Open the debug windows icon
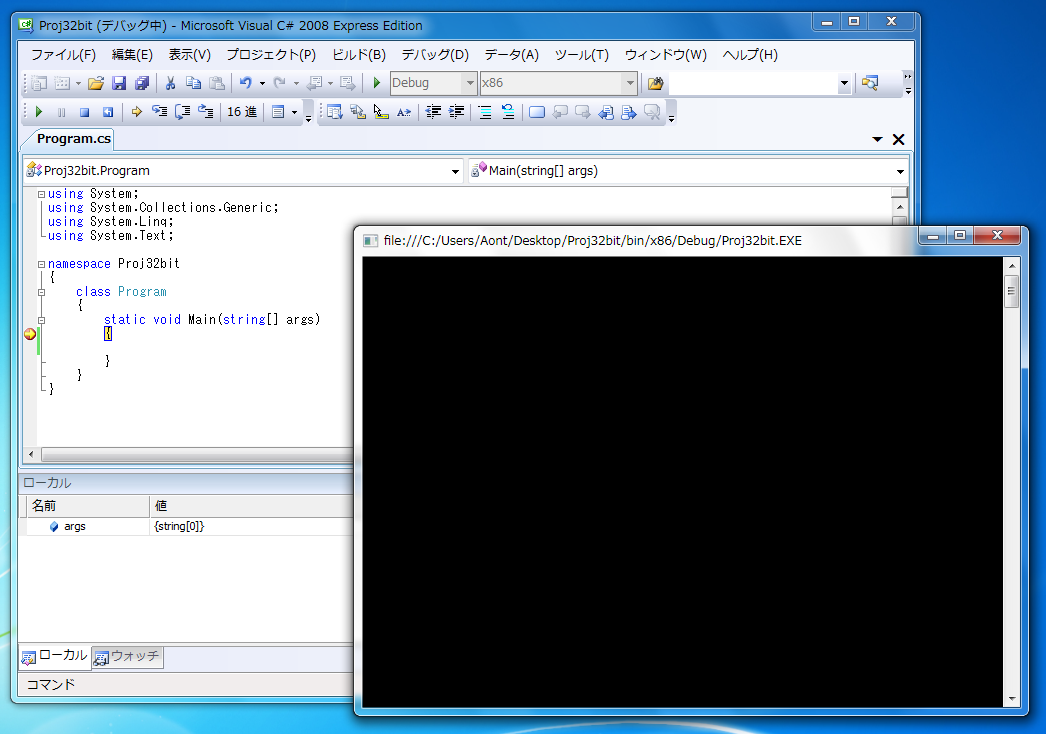 point(278,112)
